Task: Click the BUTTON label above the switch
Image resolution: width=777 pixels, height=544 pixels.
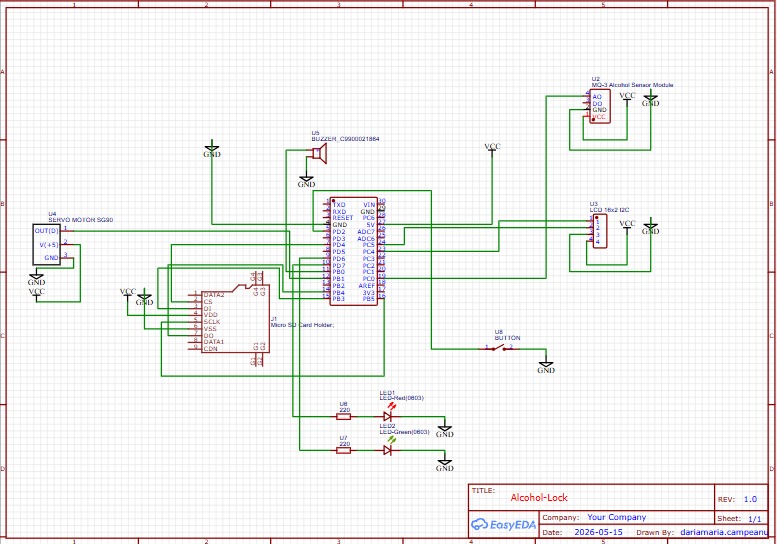Action: tap(507, 338)
